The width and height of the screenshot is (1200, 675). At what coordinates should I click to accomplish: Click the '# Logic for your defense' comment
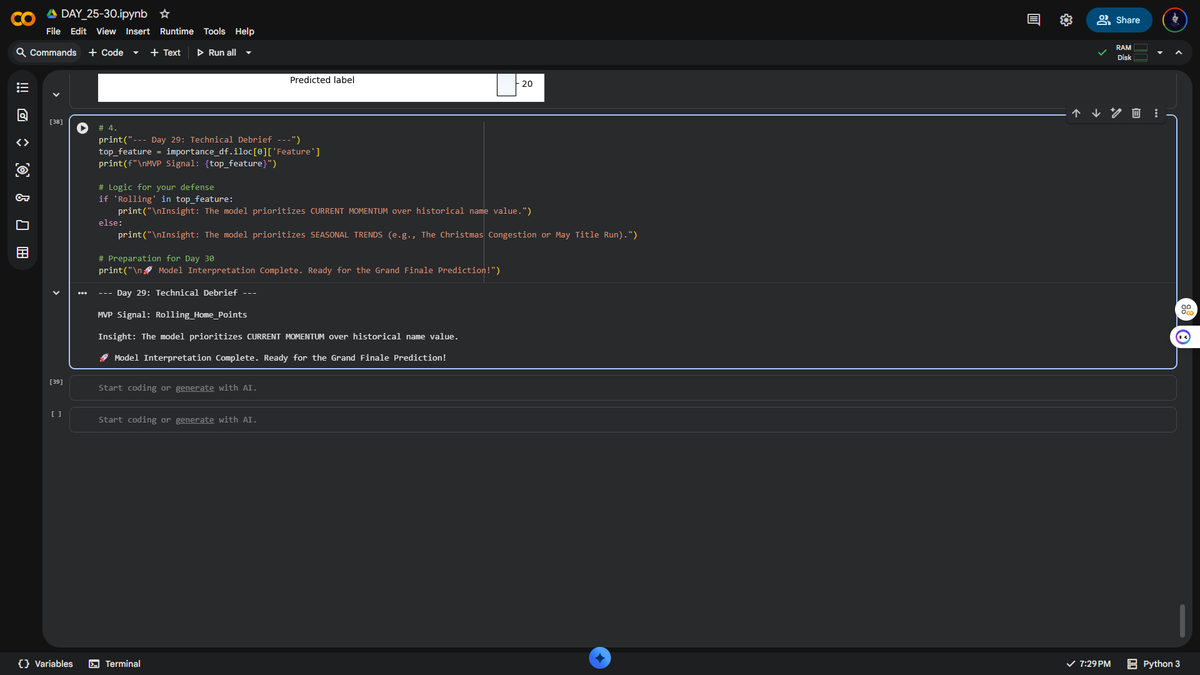(156, 187)
